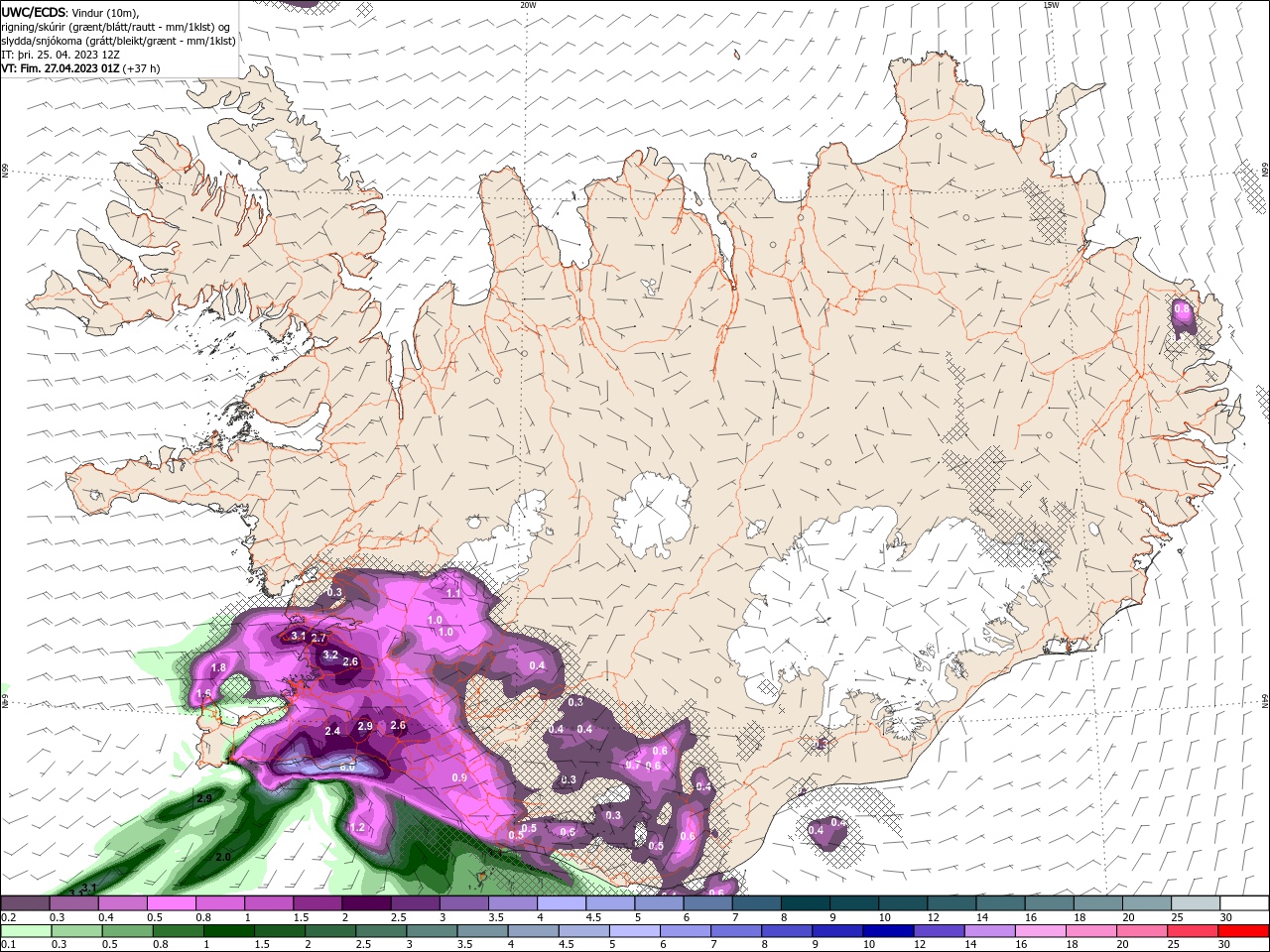The image size is (1270, 952).
Task: Click the 1.8 value on the pink lobe
Action: tap(218, 668)
